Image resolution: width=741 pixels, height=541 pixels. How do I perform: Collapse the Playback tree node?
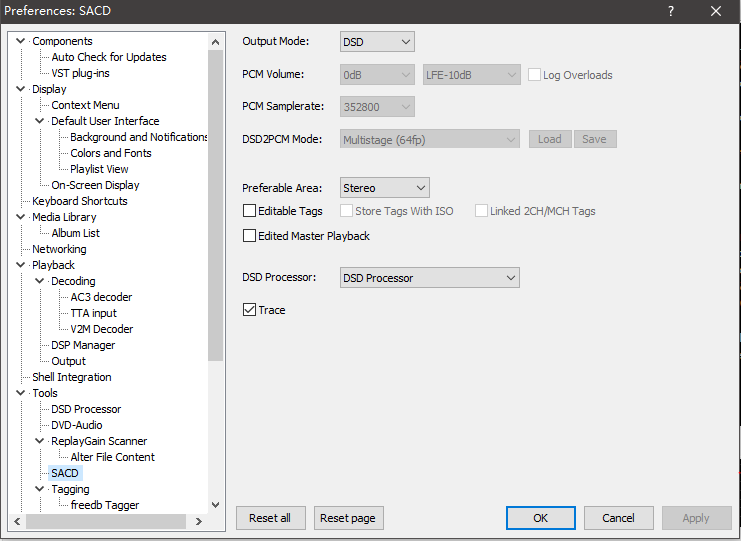pyautogui.click(x=22, y=265)
